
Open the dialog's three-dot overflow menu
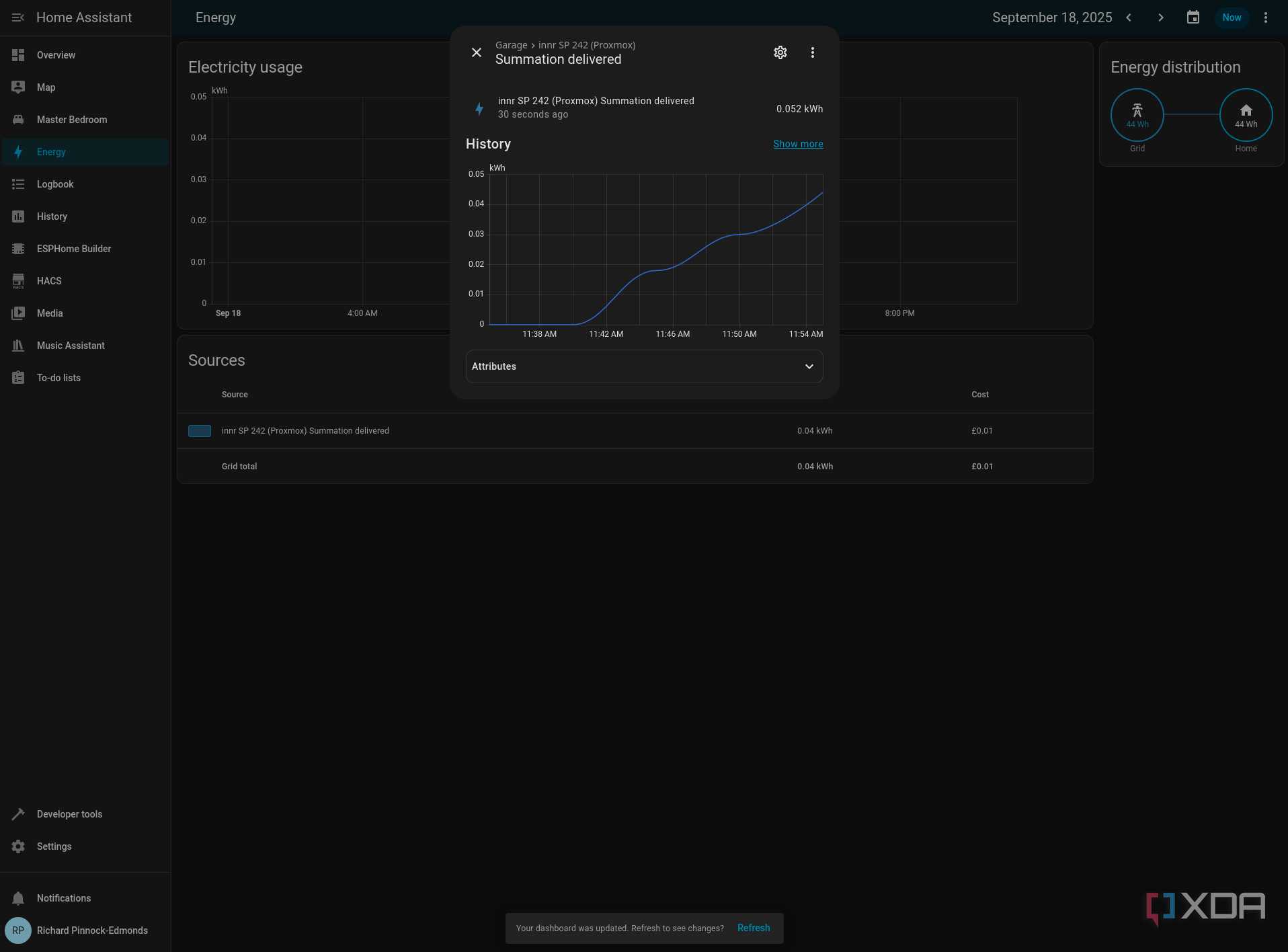813,52
